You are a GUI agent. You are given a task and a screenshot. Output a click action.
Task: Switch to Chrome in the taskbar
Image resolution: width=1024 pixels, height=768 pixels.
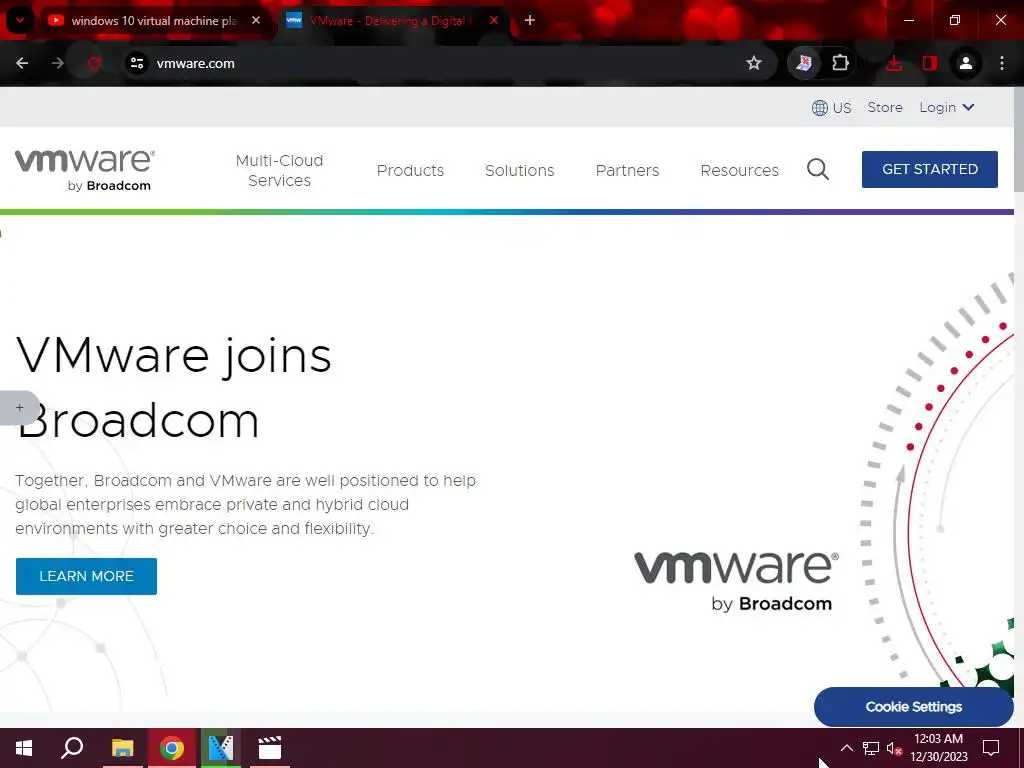pos(172,748)
